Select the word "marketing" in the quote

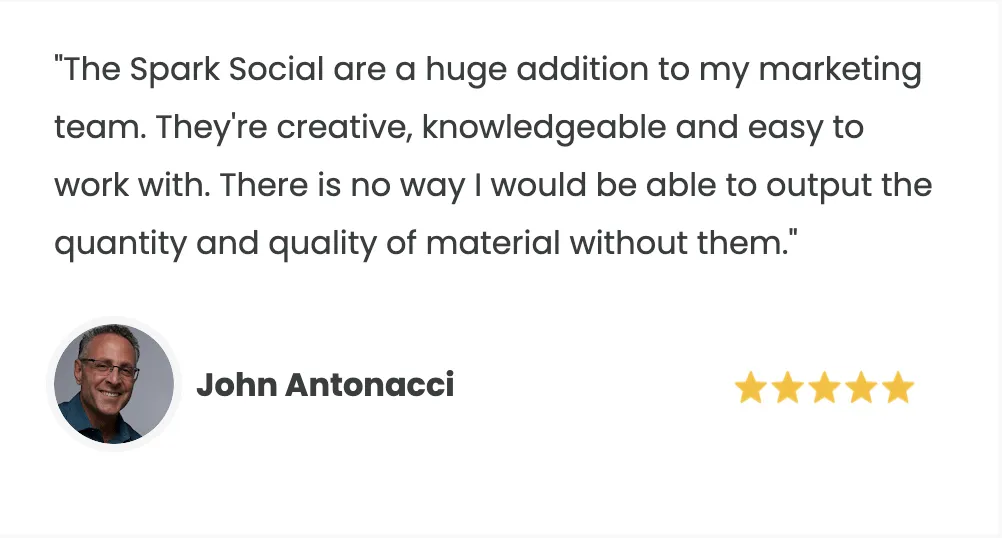click(840, 70)
